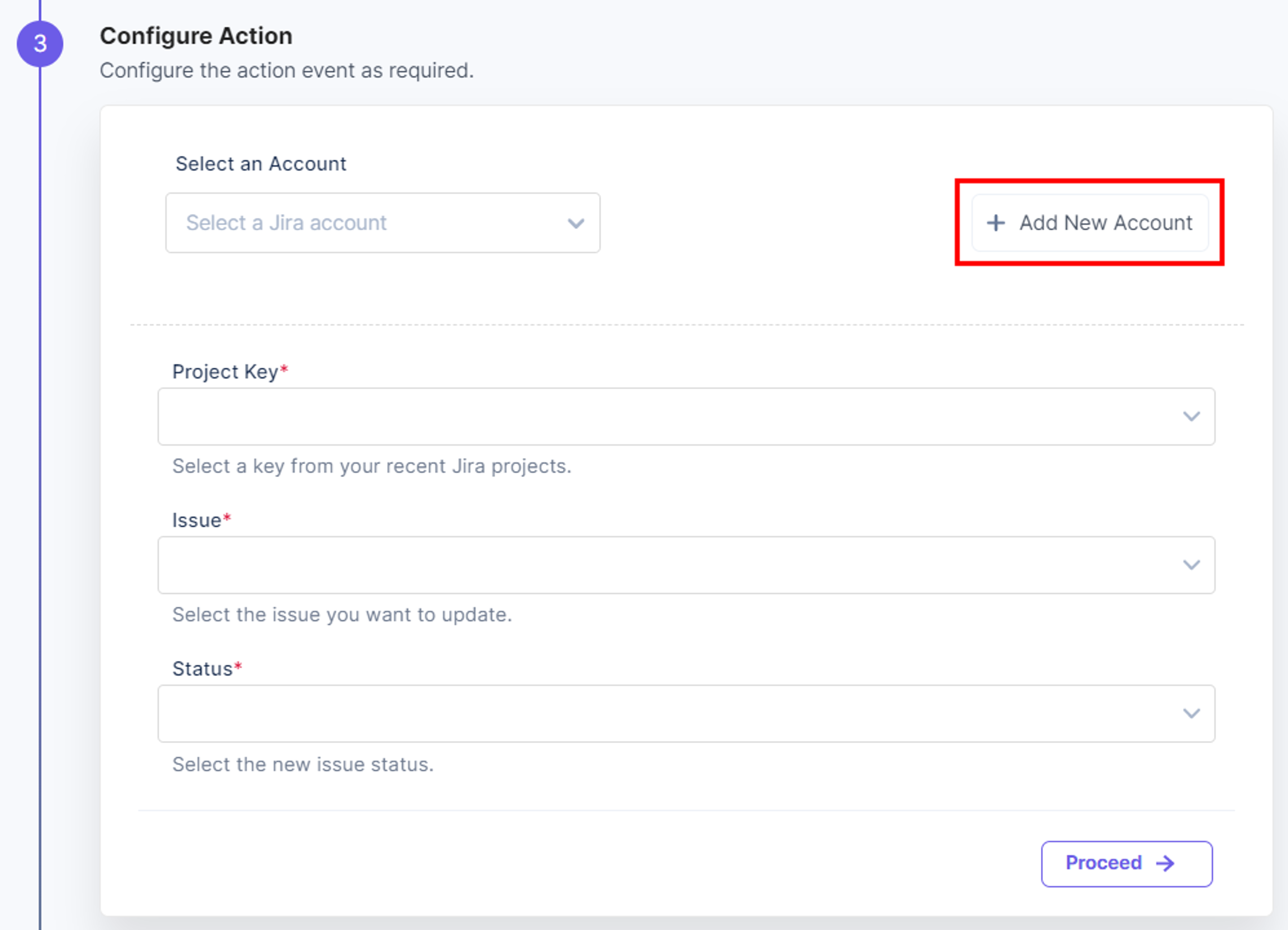Click the chevron arrow of Project Key

point(1191,416)
